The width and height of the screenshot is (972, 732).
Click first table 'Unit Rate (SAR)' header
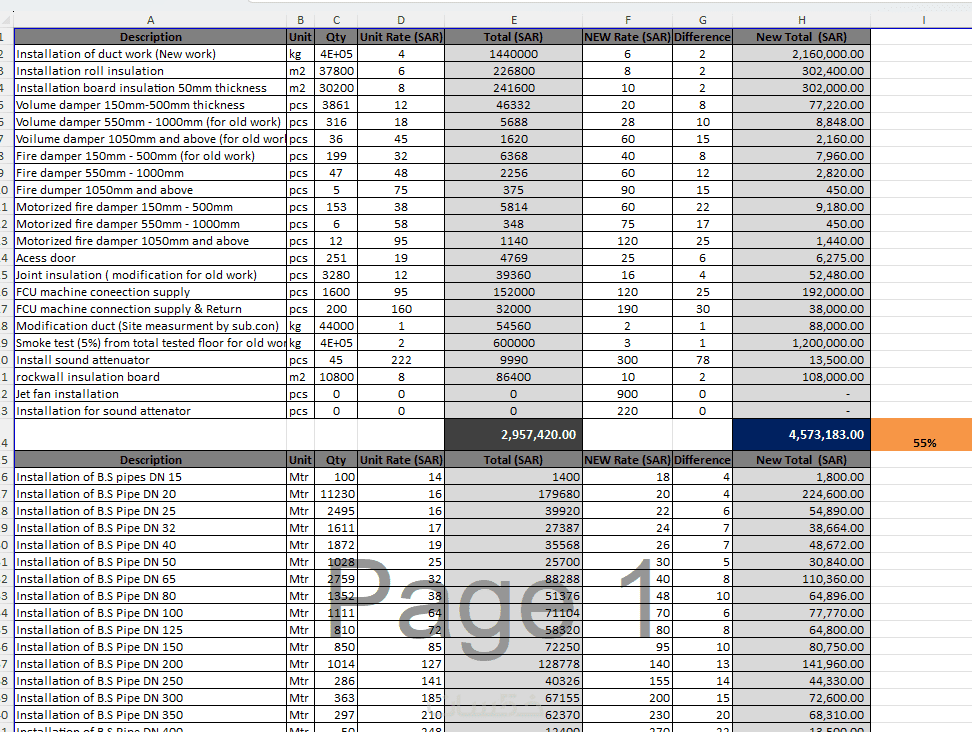401,37
